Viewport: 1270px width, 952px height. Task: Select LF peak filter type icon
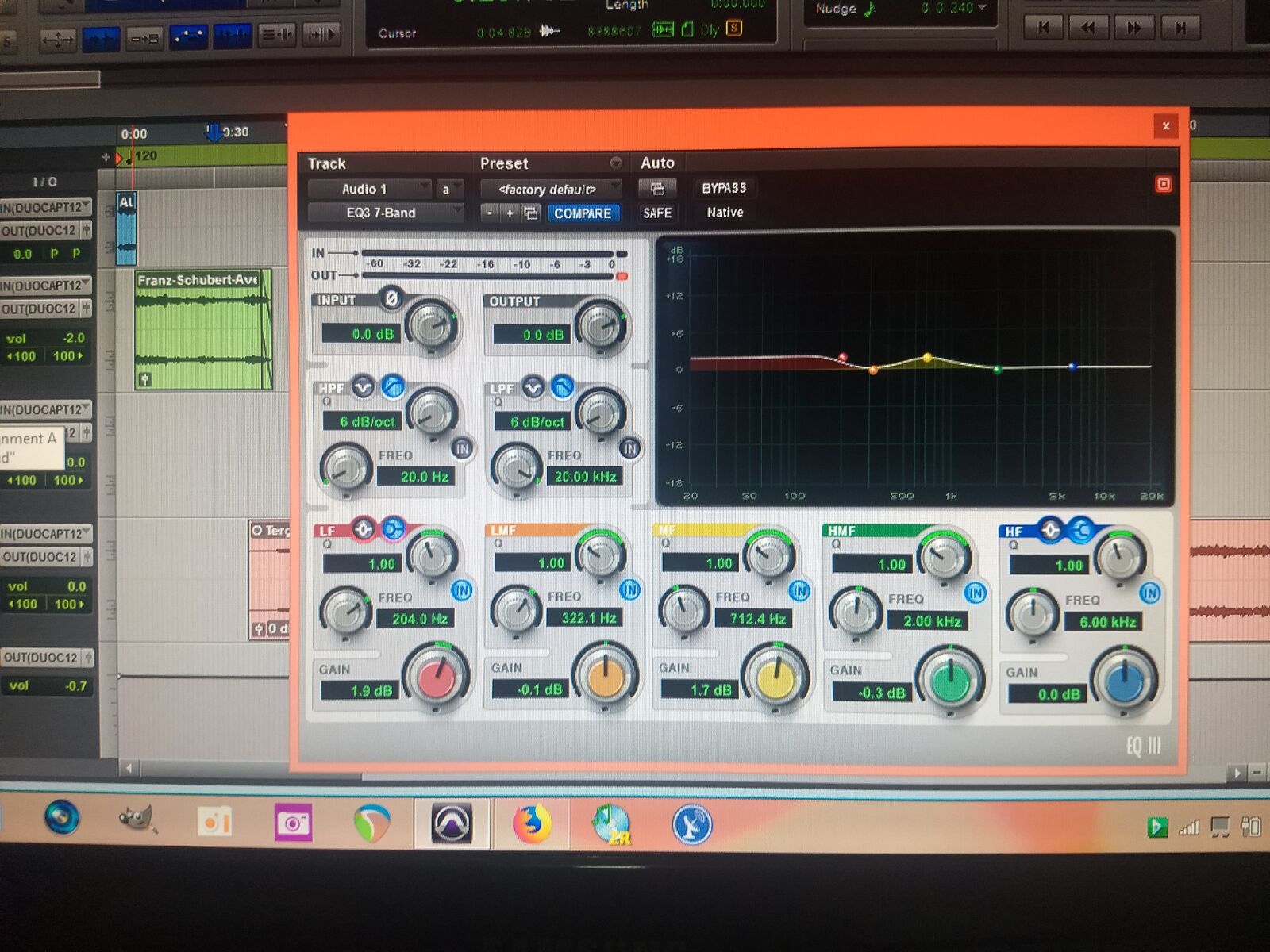(363, 528)
